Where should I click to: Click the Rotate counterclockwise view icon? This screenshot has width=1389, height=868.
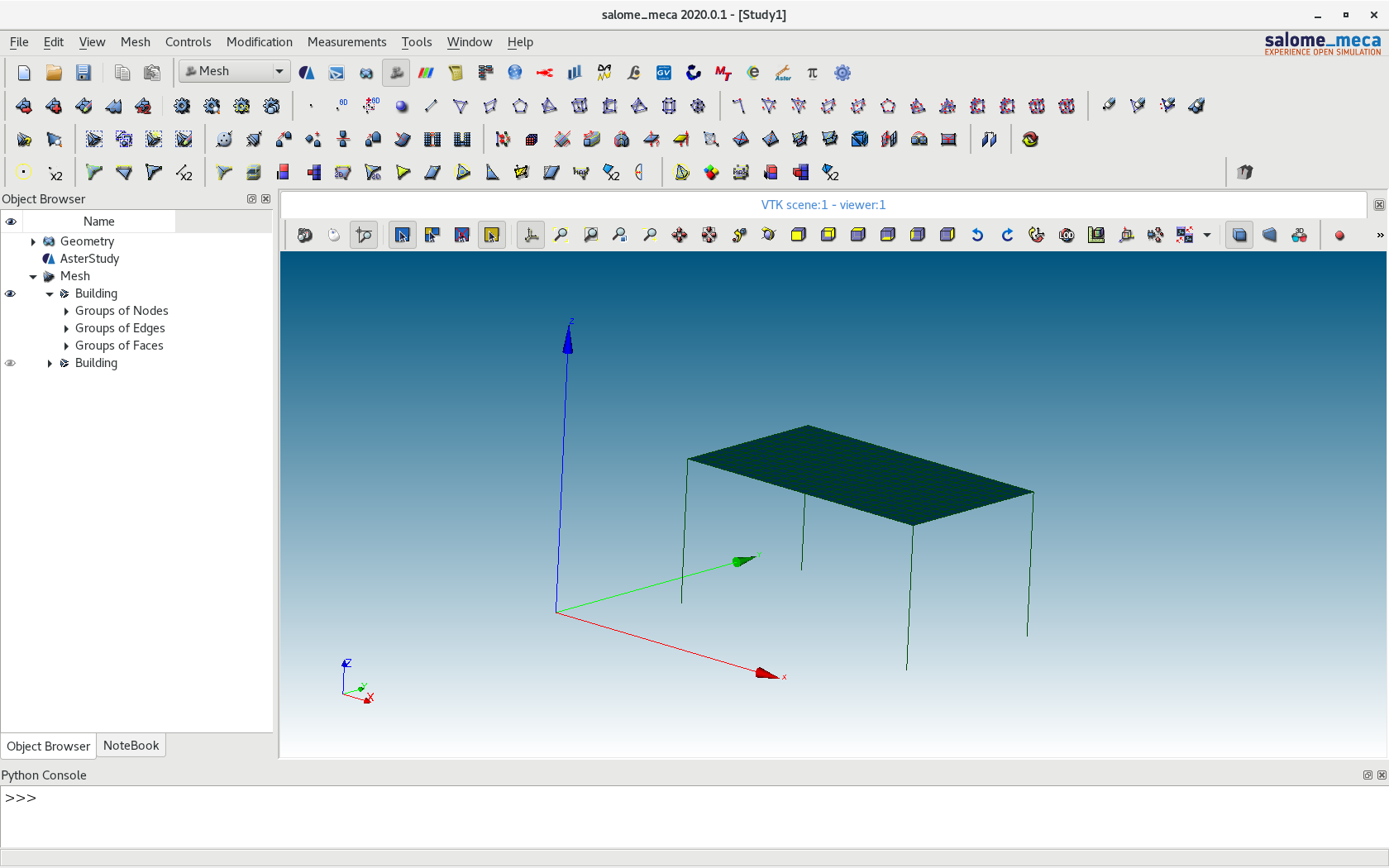click(x=977, y=236)
